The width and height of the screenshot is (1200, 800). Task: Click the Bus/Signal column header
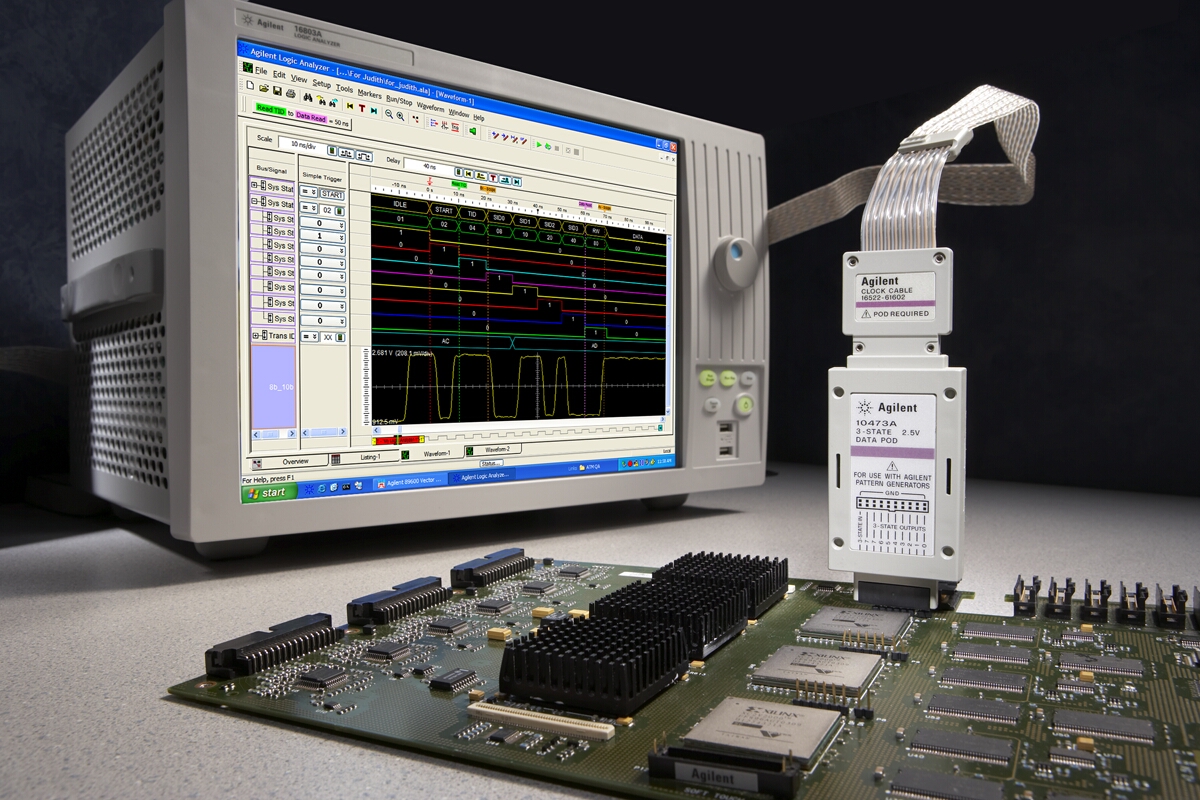tap(272, 171)
